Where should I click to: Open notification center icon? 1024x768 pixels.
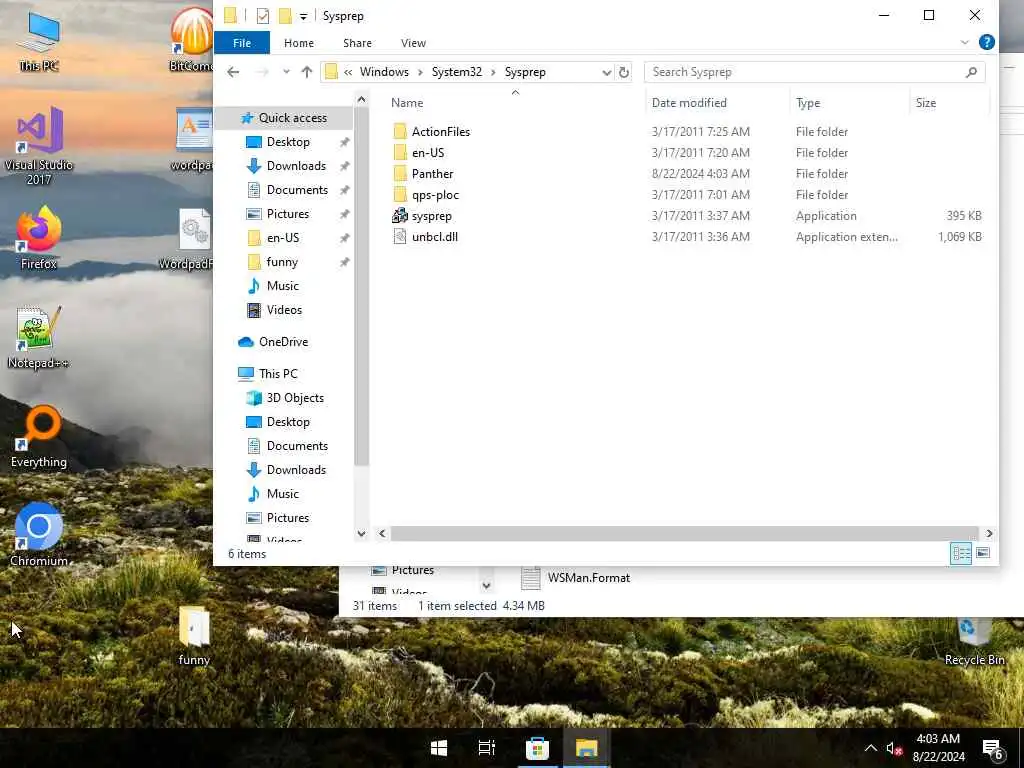coord(993,748)
